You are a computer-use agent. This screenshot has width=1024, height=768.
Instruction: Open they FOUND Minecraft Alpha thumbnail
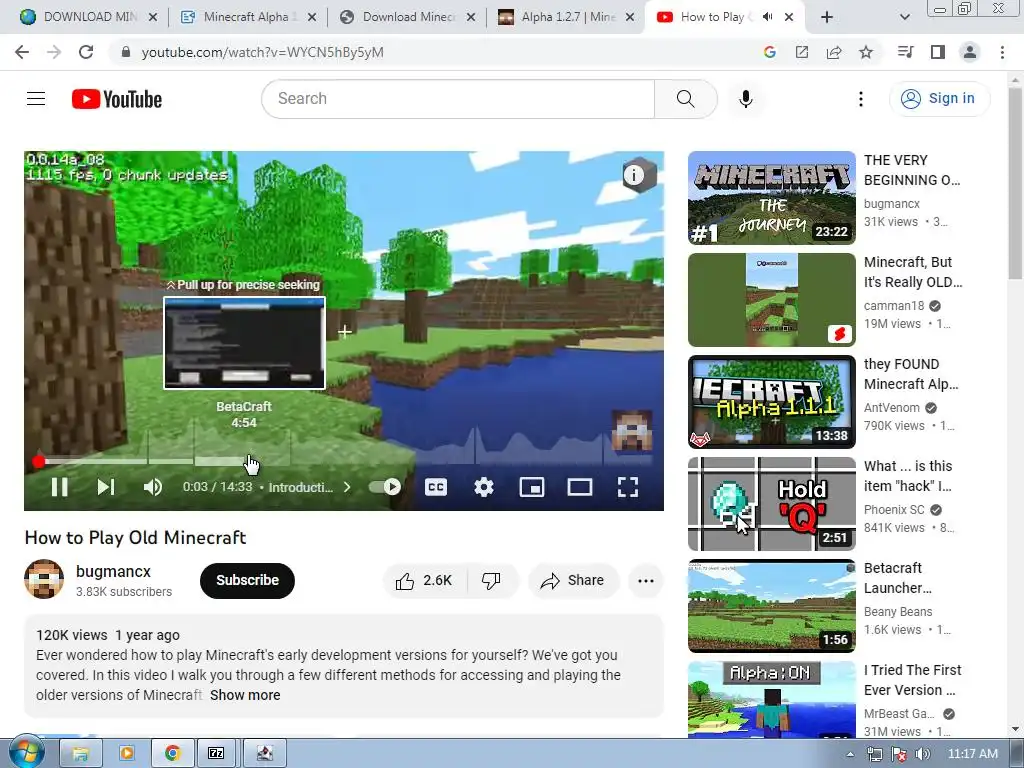(x=772, y=402)
